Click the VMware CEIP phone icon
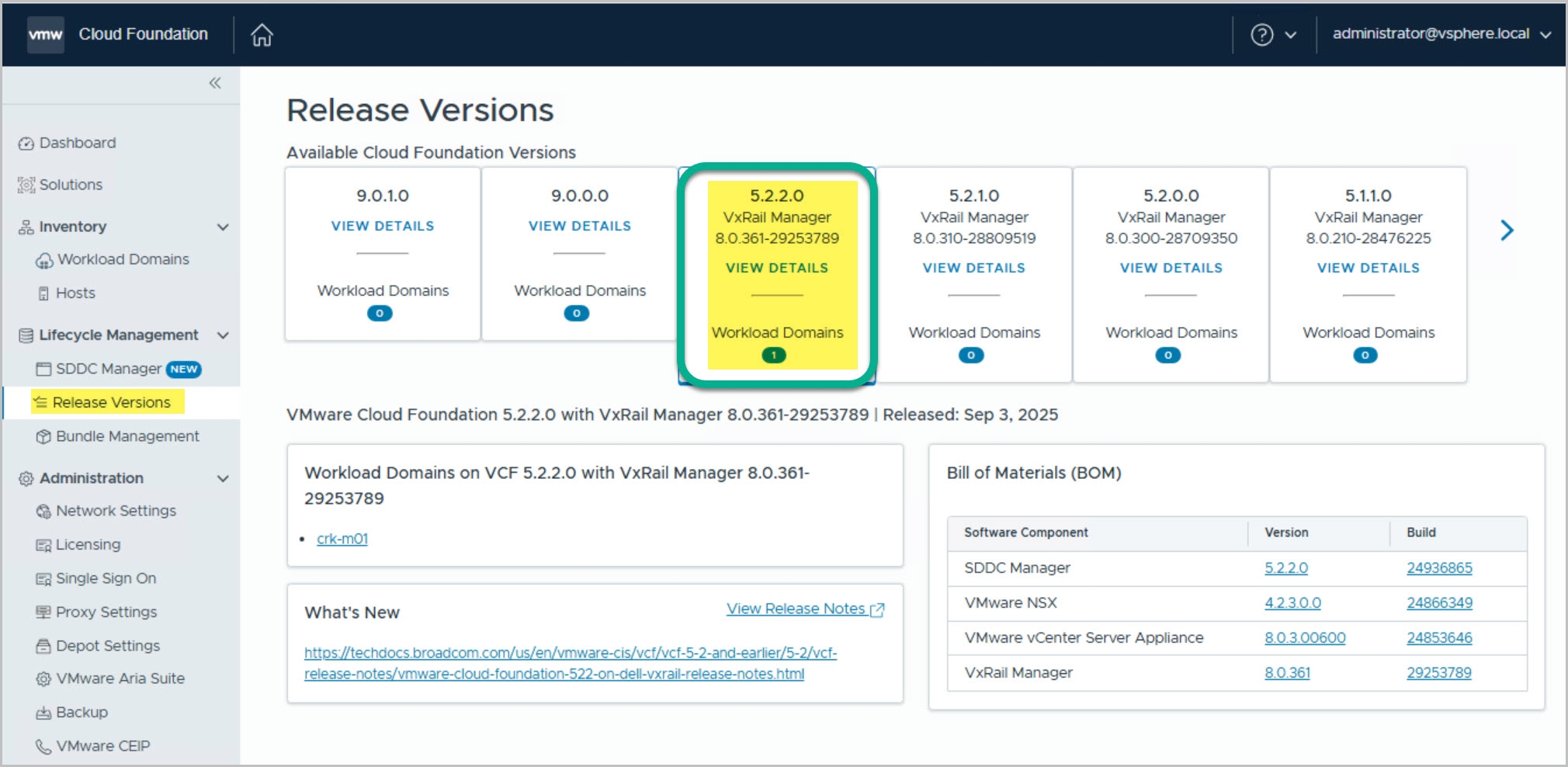1568x767 pixels. coord(43,746)
